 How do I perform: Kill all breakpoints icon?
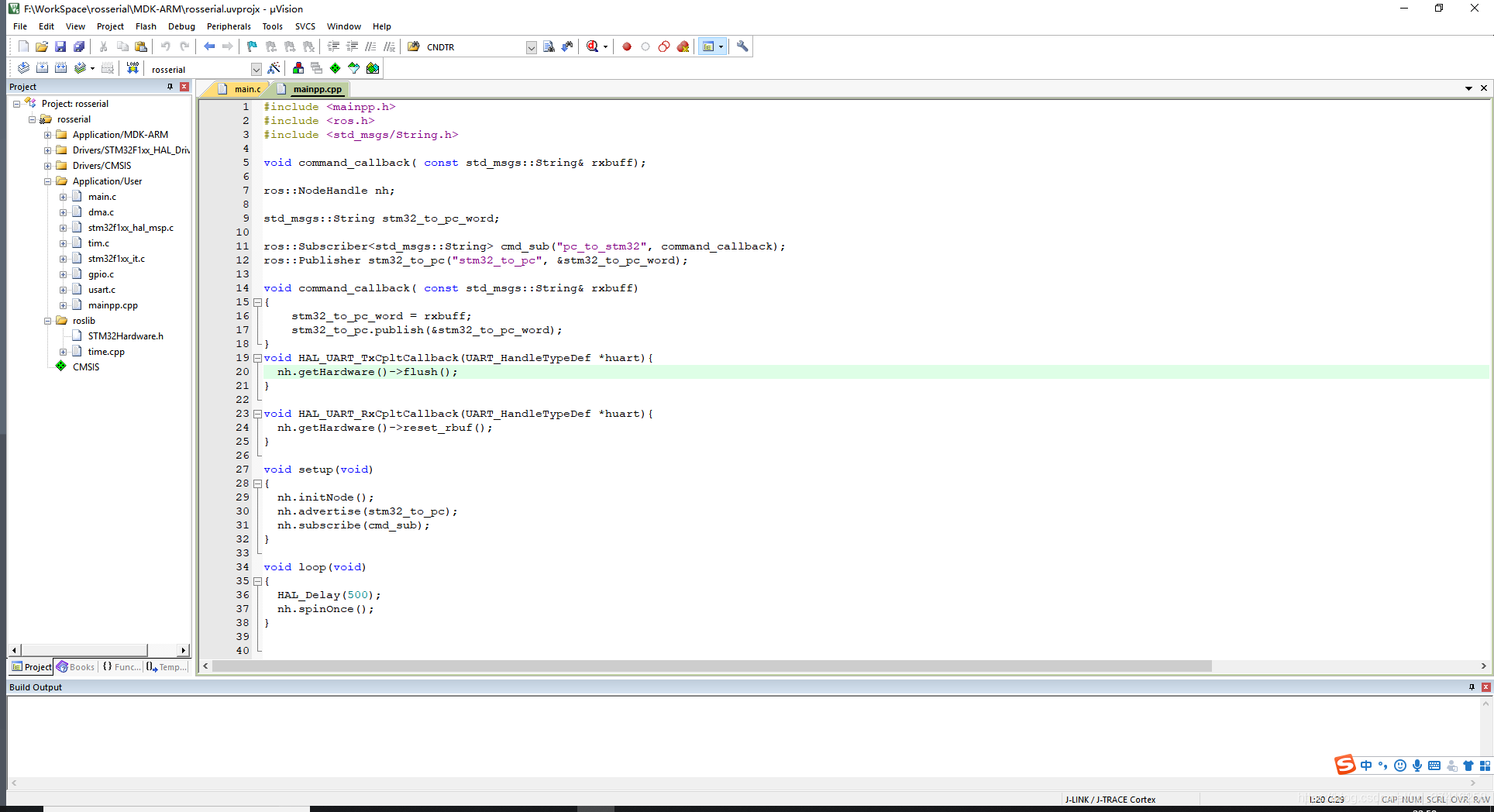coord(683,46)
